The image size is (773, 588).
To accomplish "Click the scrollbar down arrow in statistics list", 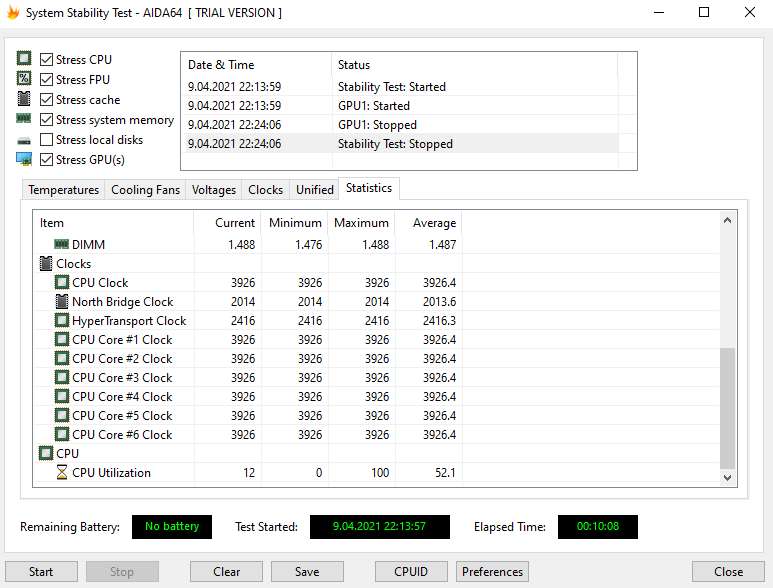I will click(727, 477).
